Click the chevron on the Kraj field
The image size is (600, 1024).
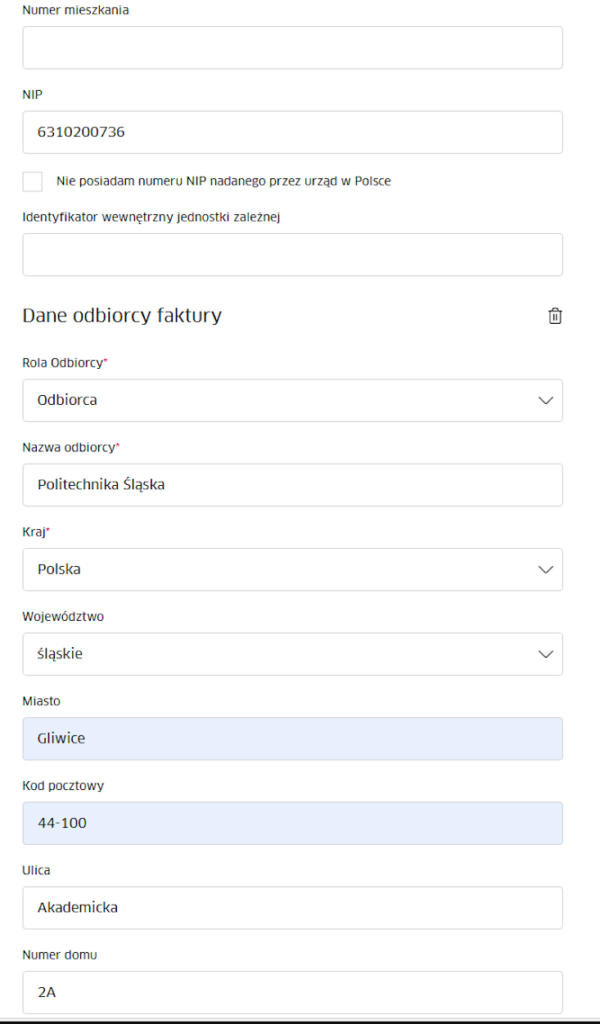pos(545,568)
